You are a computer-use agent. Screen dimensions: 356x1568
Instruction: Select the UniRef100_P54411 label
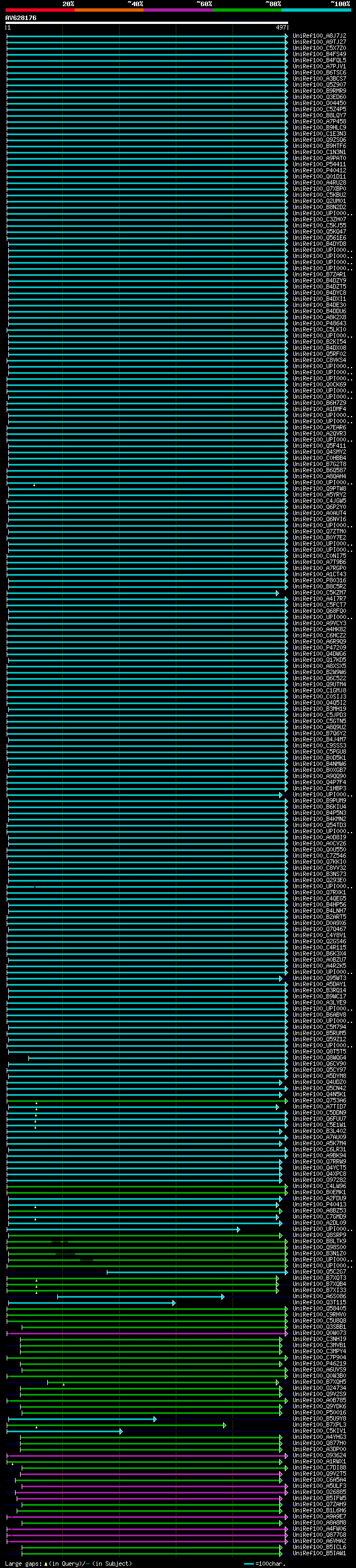click(x=319, y=164)
